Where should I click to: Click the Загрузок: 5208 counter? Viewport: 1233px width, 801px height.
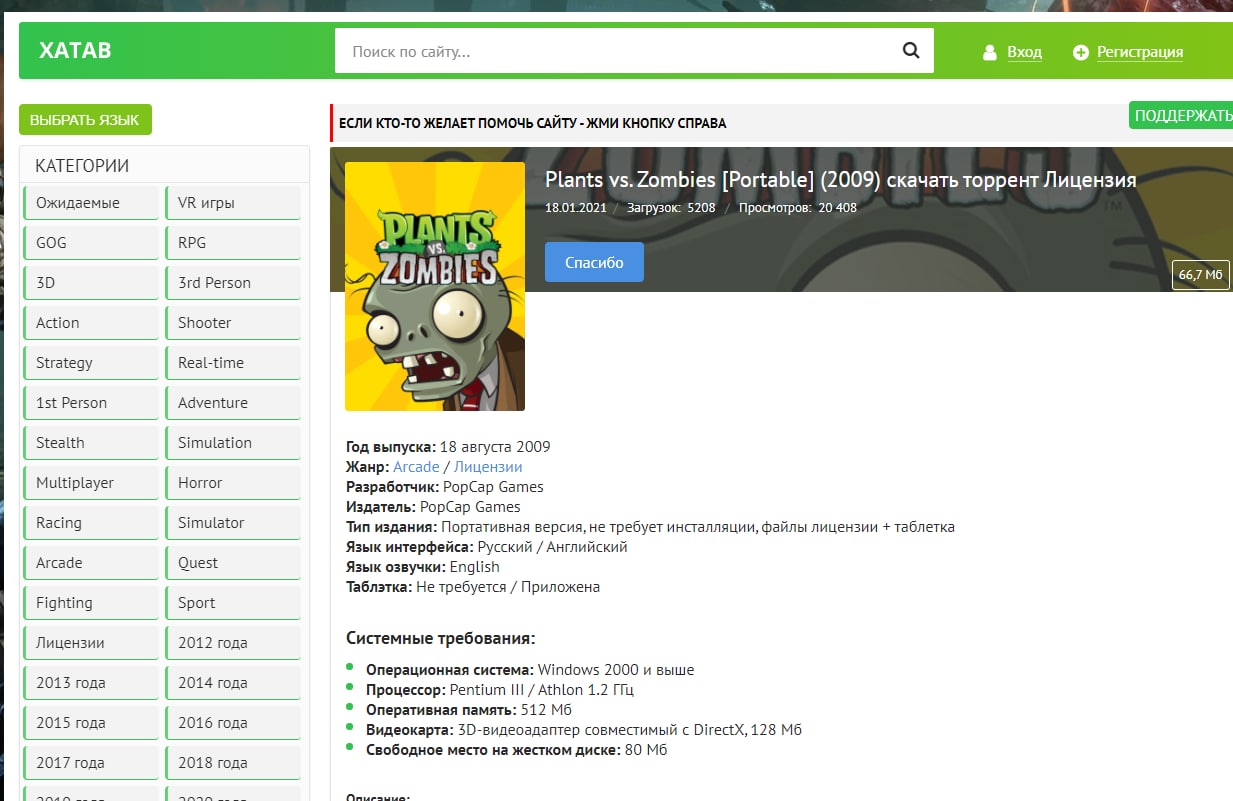(671, 208)
